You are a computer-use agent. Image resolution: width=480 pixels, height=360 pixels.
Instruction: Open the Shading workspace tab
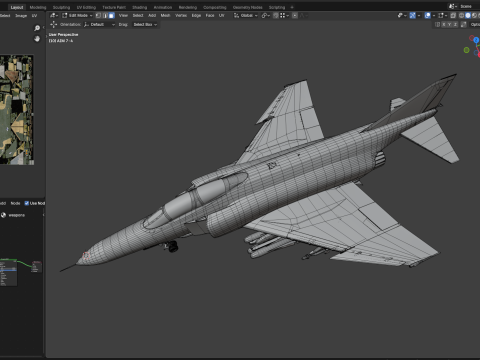coord(139,7)
